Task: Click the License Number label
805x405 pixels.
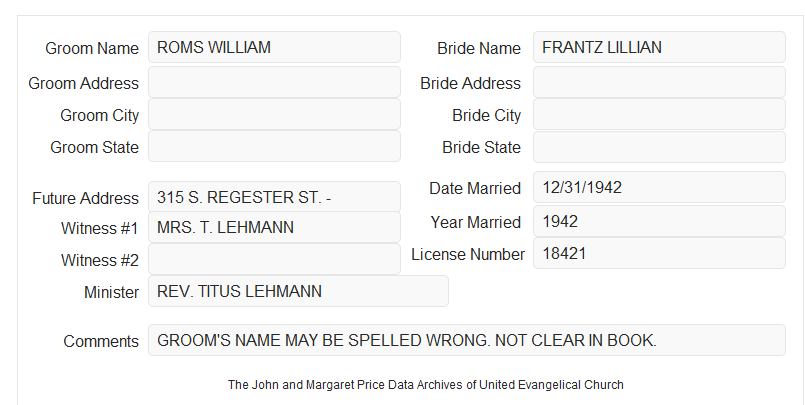Action: [468, 255]
